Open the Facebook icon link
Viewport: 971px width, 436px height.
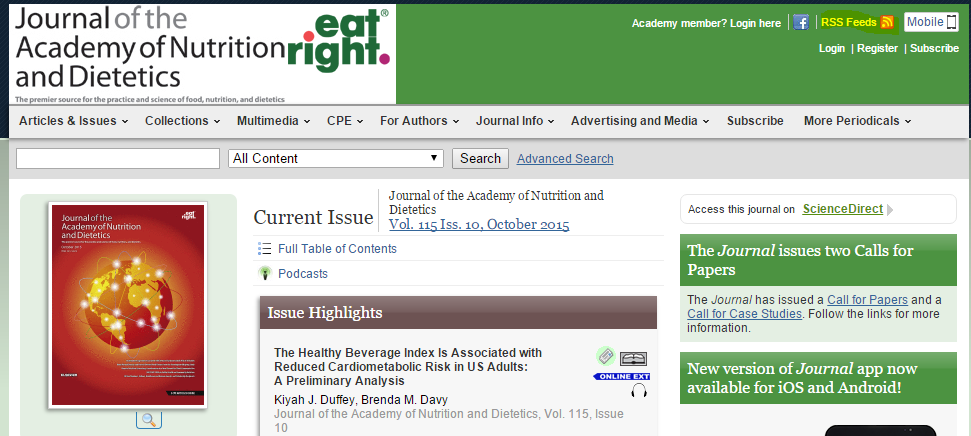point(801,22)
